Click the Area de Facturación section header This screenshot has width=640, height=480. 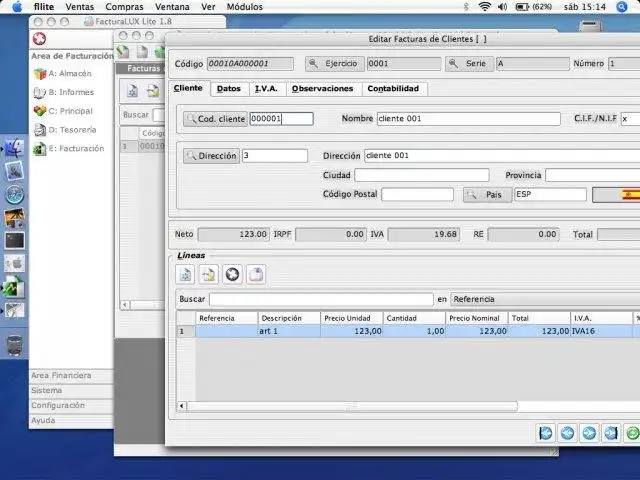click(x=72, y=56)
